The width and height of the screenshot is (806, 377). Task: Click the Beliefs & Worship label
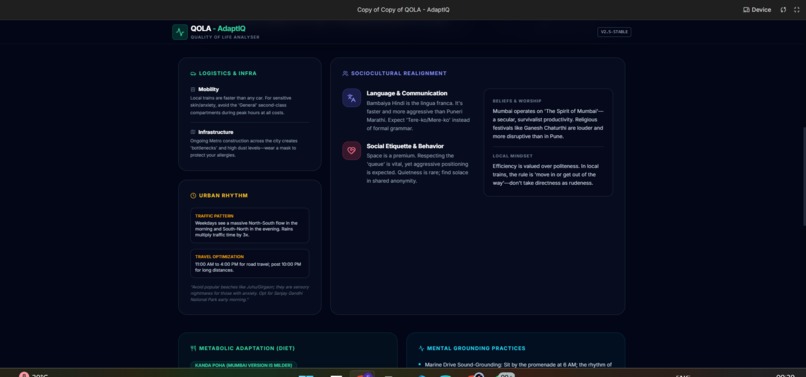[517, 101]
